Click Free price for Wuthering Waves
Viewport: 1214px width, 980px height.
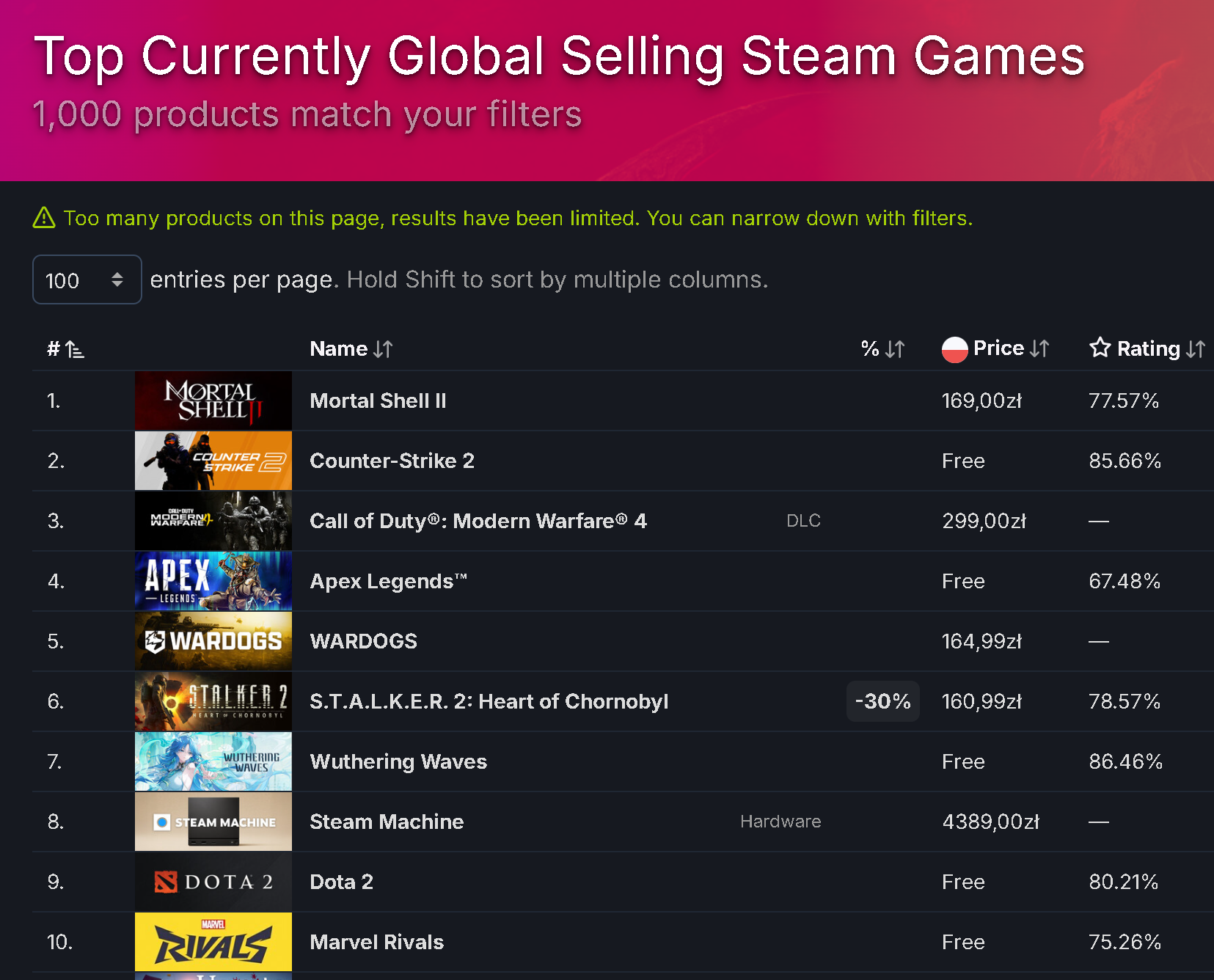(963, 761)
